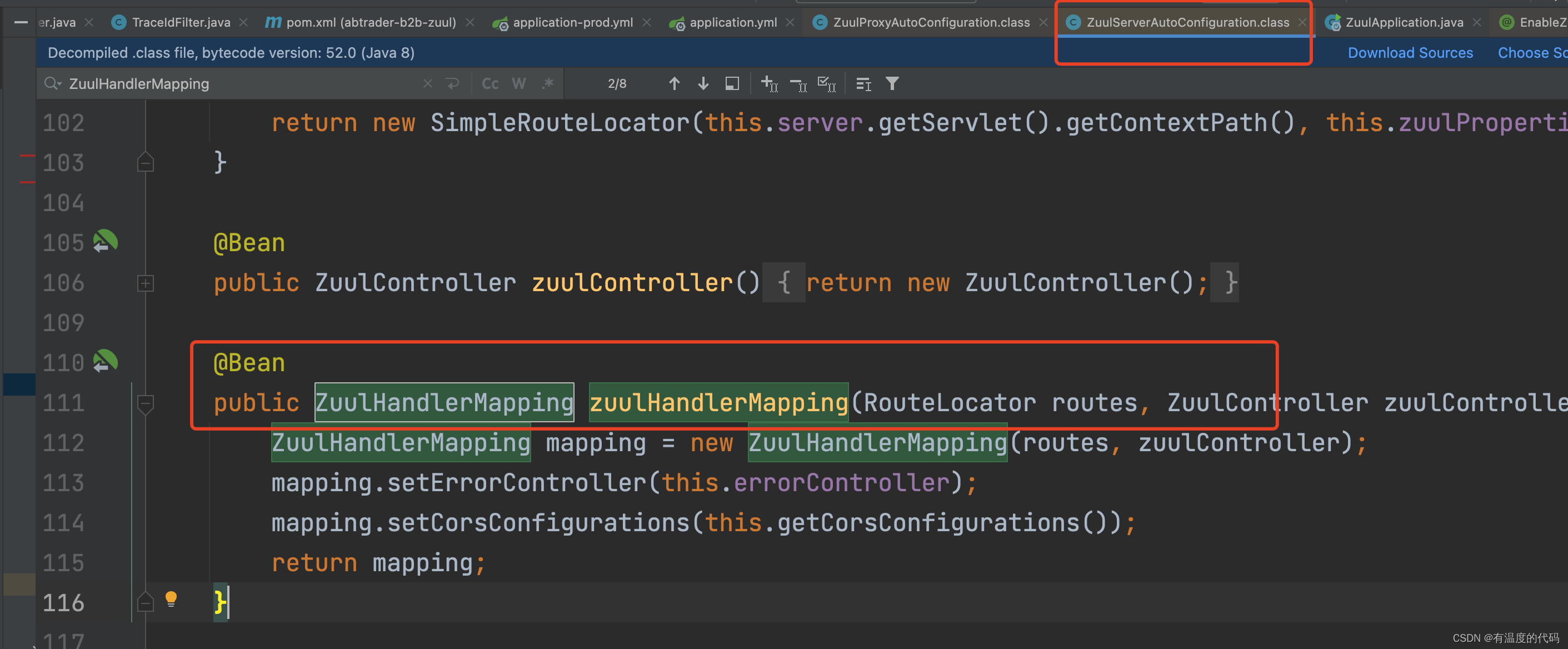
Task: Click 'return mapping;' on line 115
Action: [378, 563]
